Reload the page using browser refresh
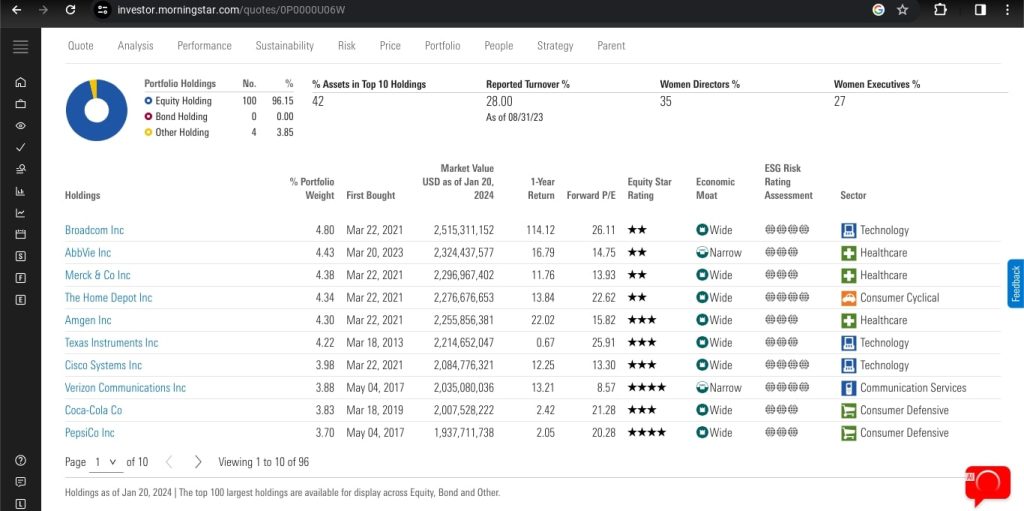 [70, 10]
